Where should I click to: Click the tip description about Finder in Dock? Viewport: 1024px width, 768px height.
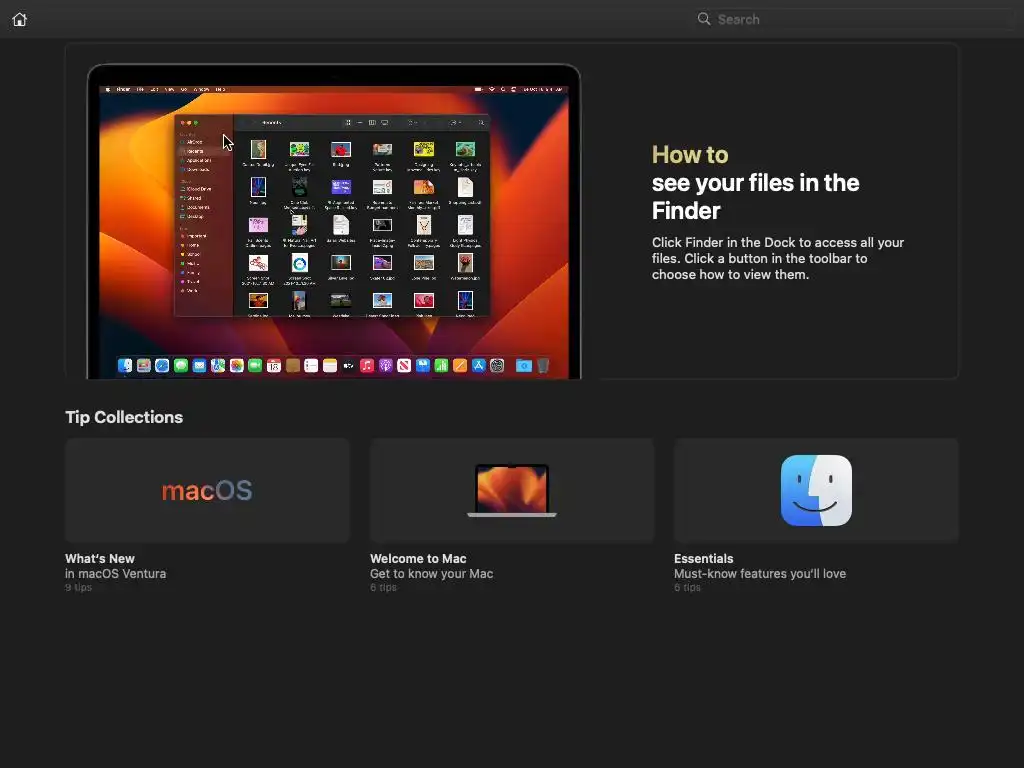pos(778,258)
